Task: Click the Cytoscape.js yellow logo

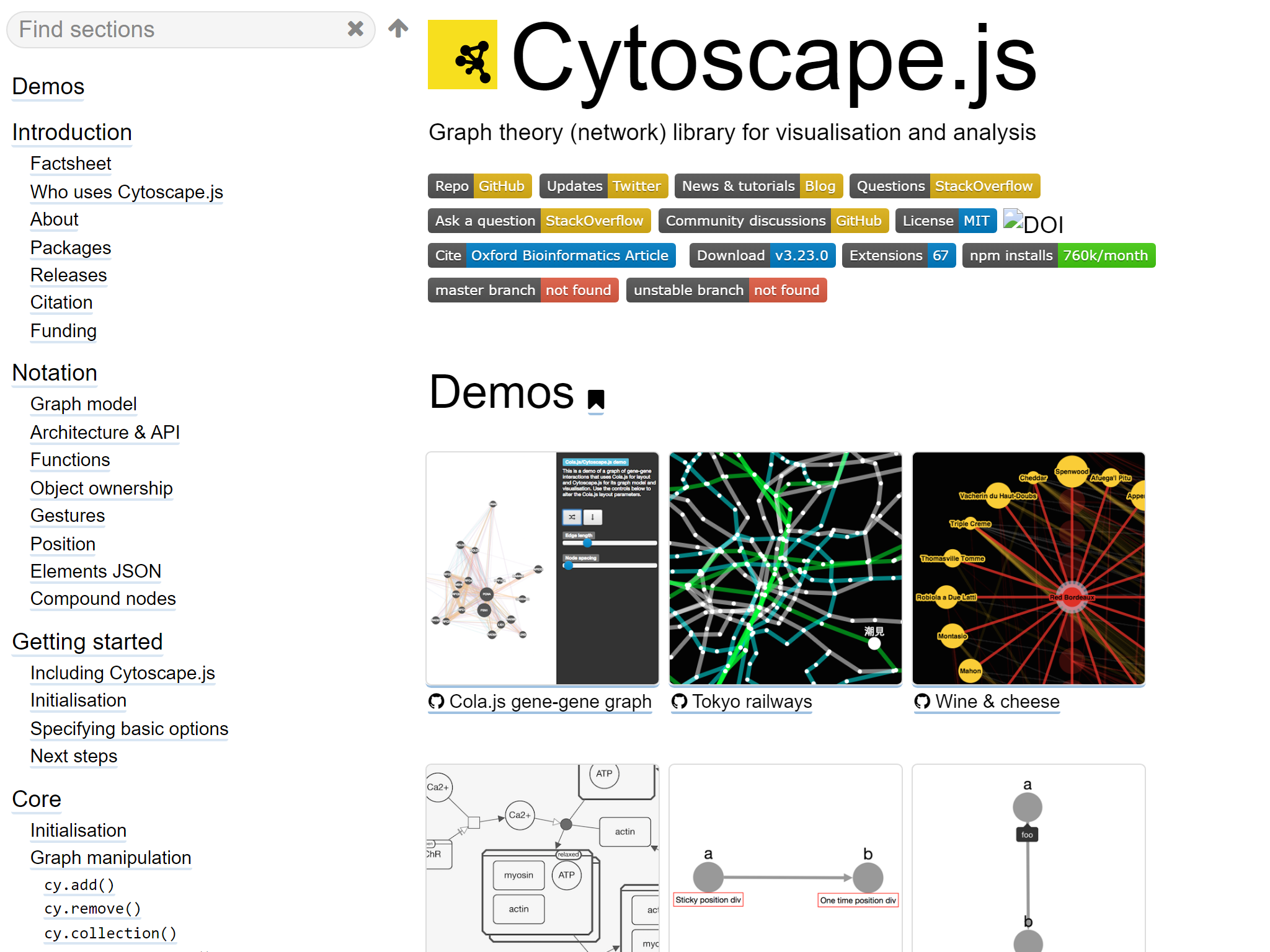Action: [463, 55]
